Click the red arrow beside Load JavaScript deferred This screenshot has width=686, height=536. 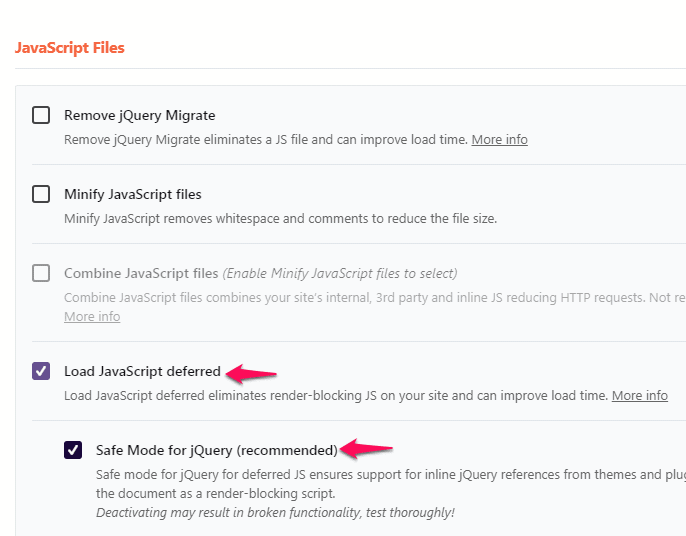pyautogui.click(x=251, y=373)
